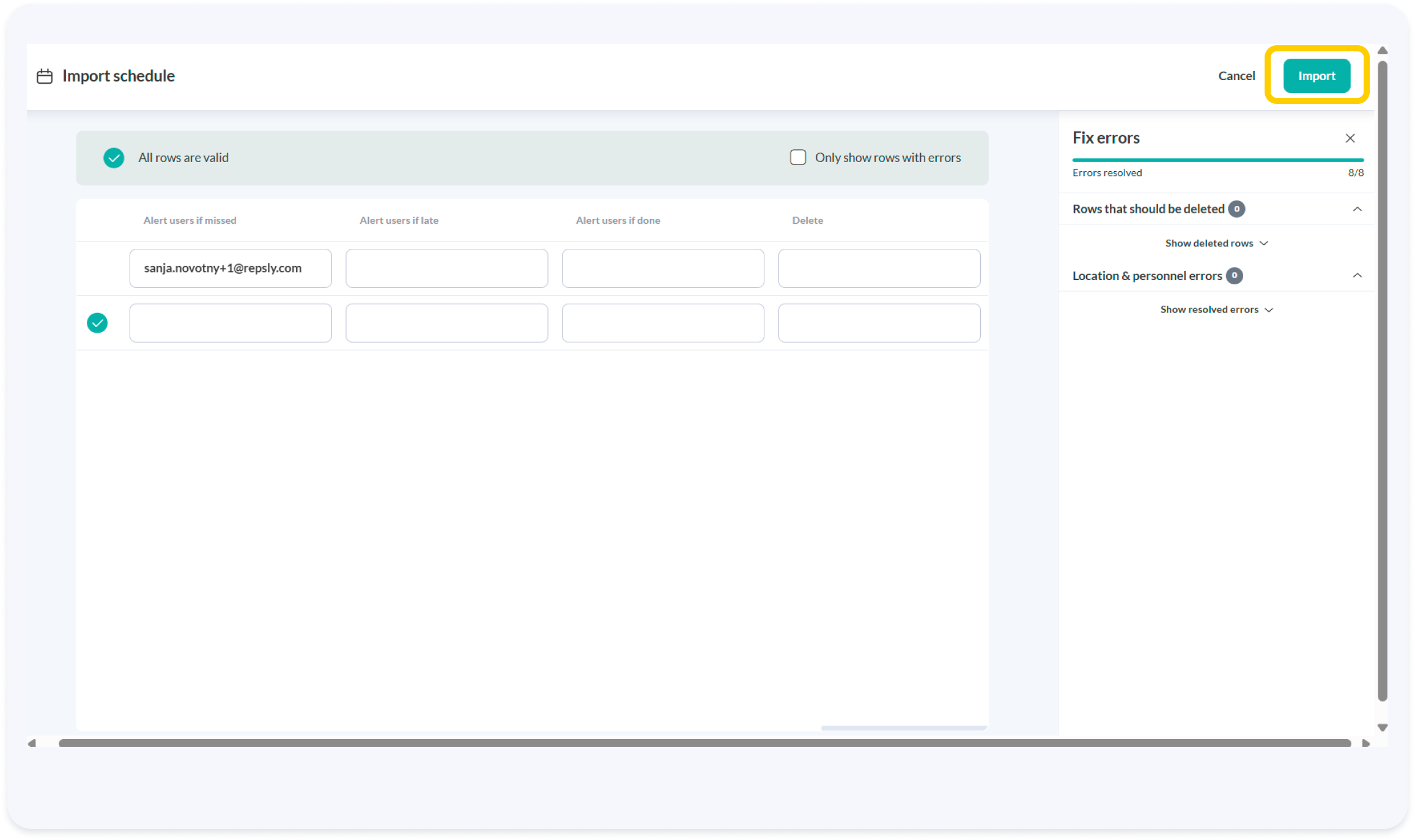Click first row Alert users if done field
This screenshot has width=1415, height=840.
coord(663,268)
